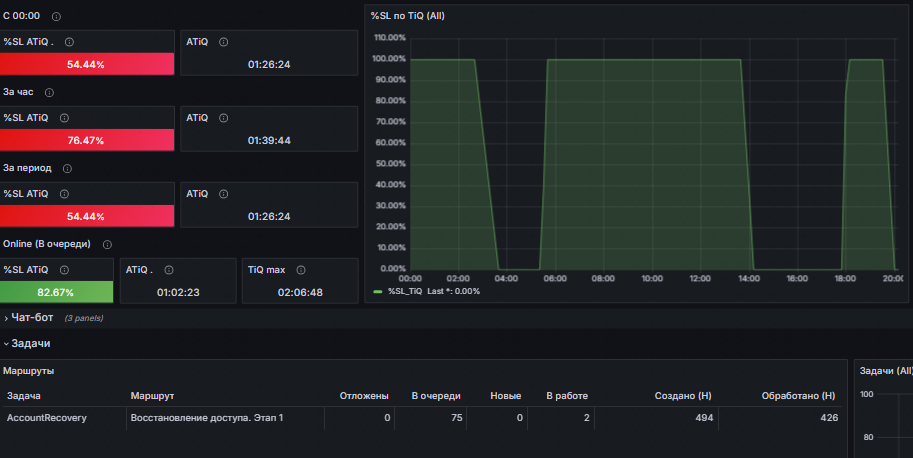The height and width of the screenshot is (458, 913).
Task: Open the 'Маршруты' panel title menu
Action: tap(29, 371)
